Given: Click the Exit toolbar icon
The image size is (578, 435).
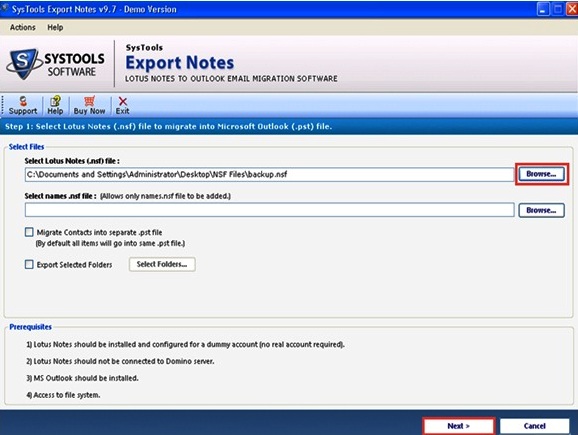Looking at the screenshot, I should click(123, 106).
